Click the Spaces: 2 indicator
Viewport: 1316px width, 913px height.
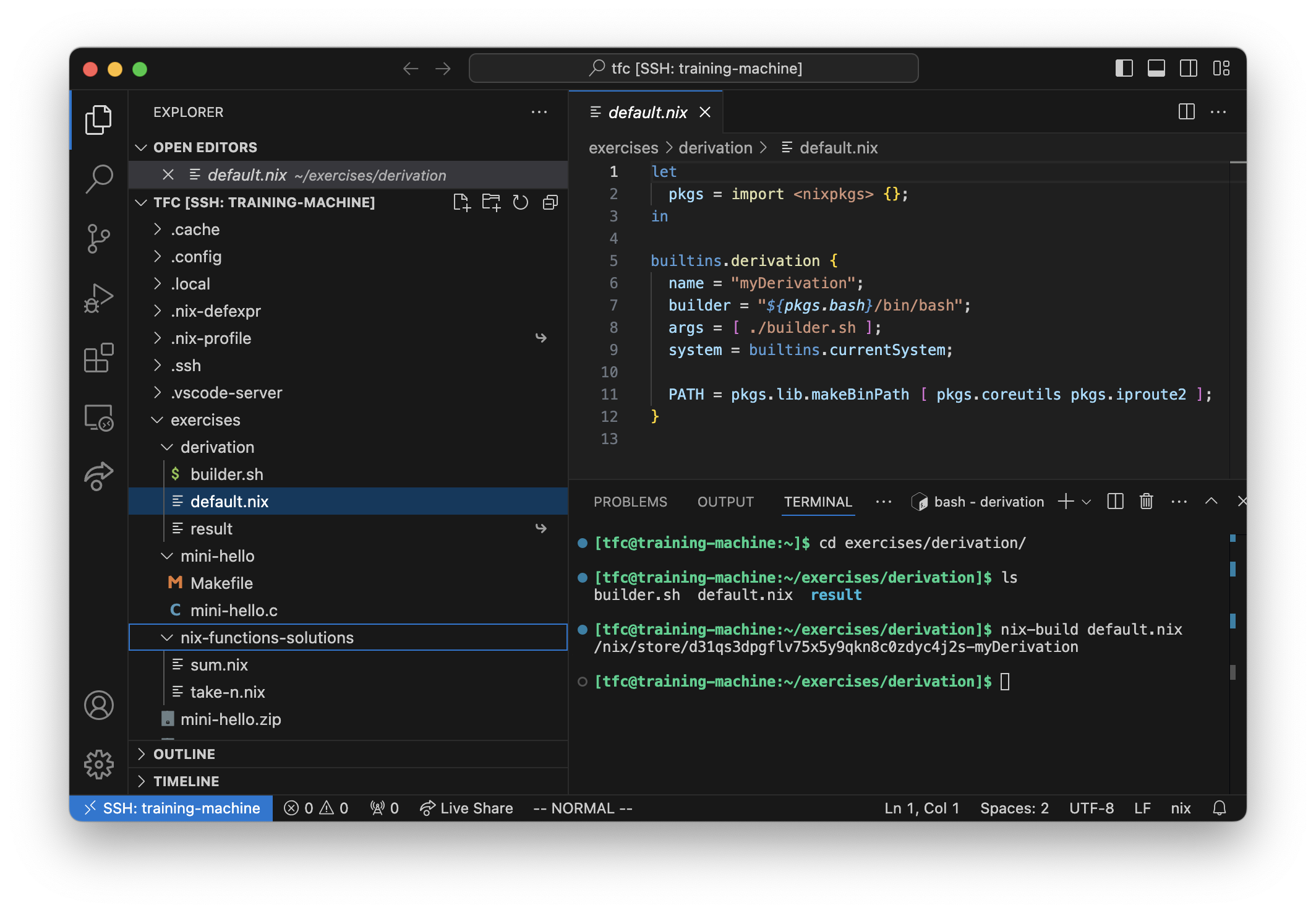tap(1014, 808)
